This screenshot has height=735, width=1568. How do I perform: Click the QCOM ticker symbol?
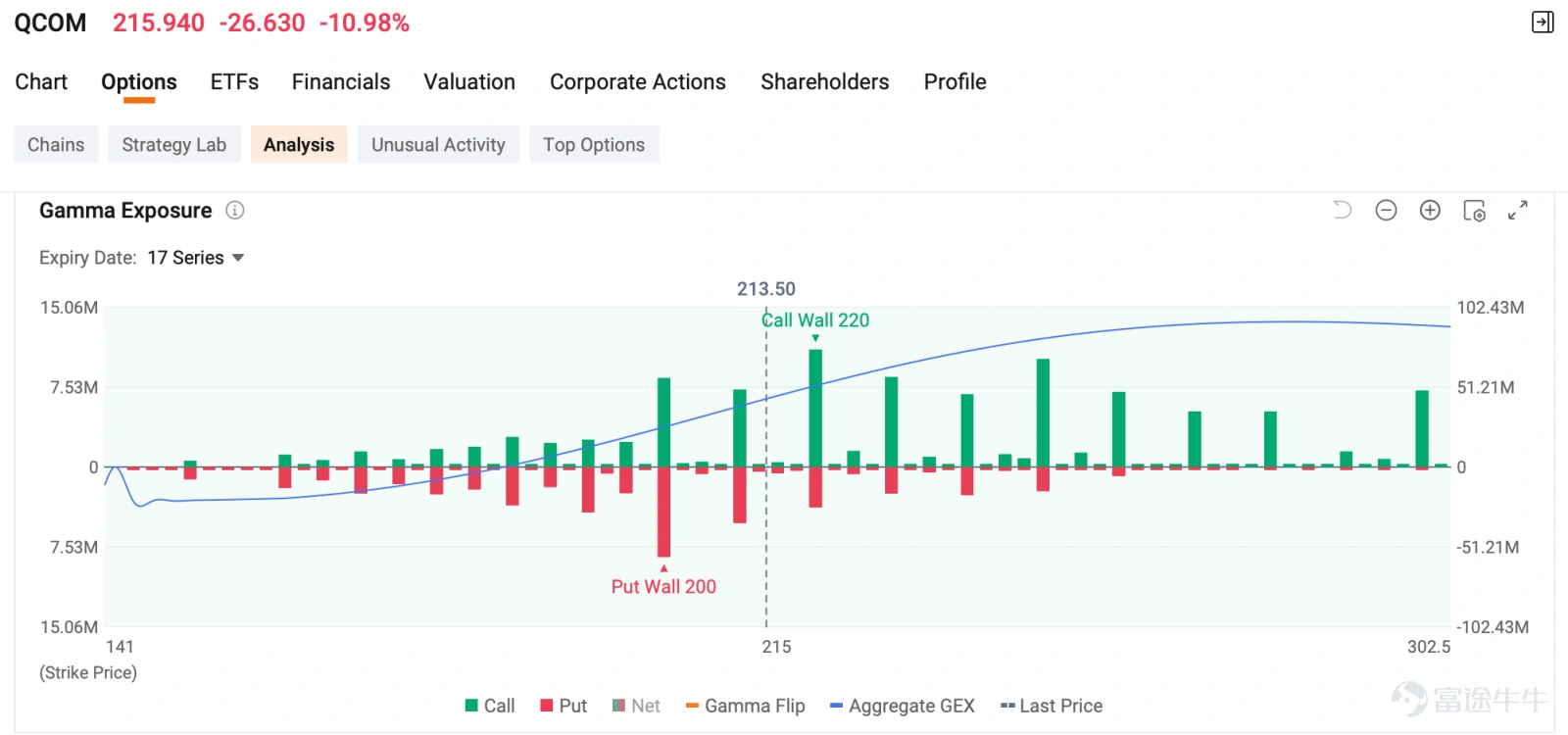coord(50,23)
